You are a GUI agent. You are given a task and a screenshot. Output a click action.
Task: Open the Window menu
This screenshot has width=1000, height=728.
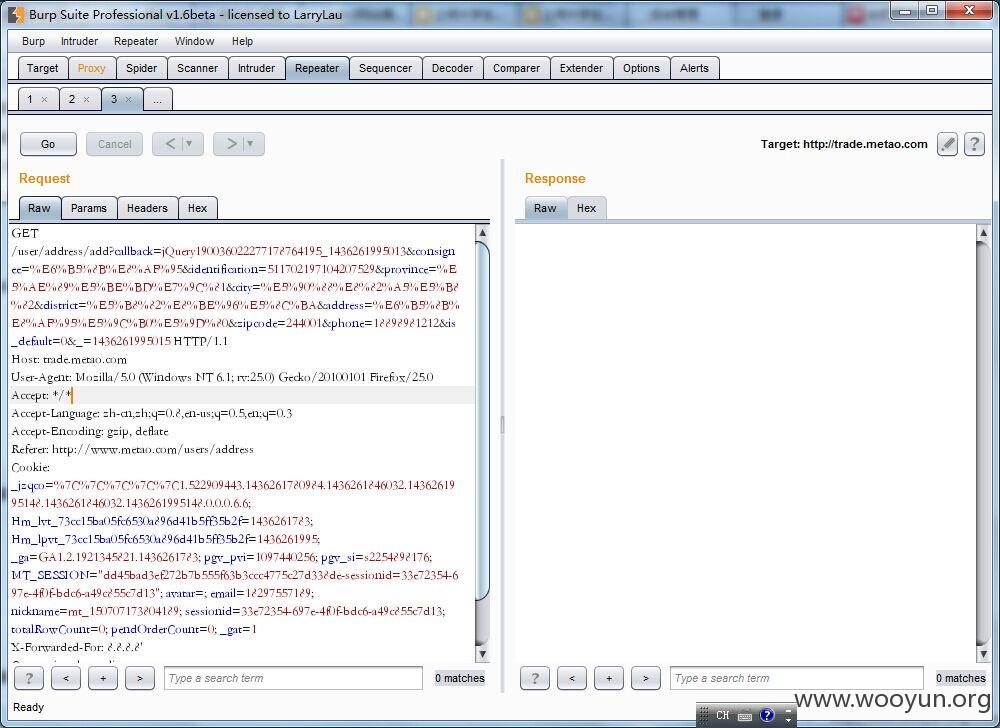tap(195, 41)
